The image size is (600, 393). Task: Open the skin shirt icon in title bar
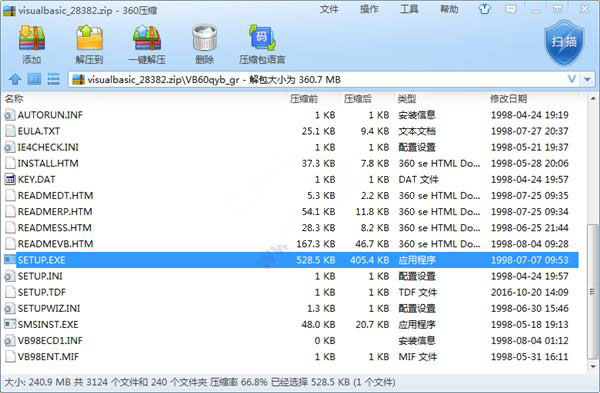pyautogui.click(x=485, y=9)
